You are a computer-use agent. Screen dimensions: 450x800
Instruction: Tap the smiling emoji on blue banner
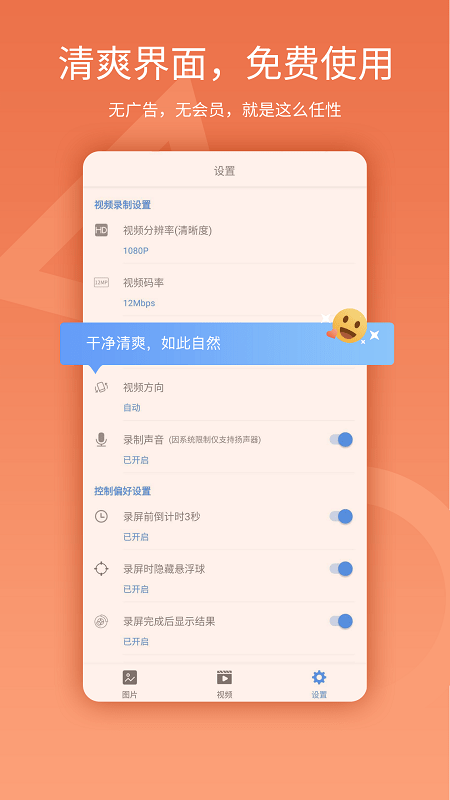(x=349, y=326)
